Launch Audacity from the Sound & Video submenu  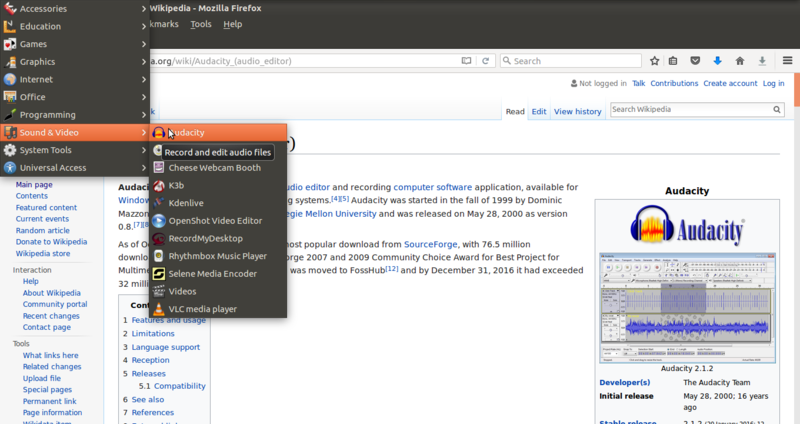coord(218,133)
